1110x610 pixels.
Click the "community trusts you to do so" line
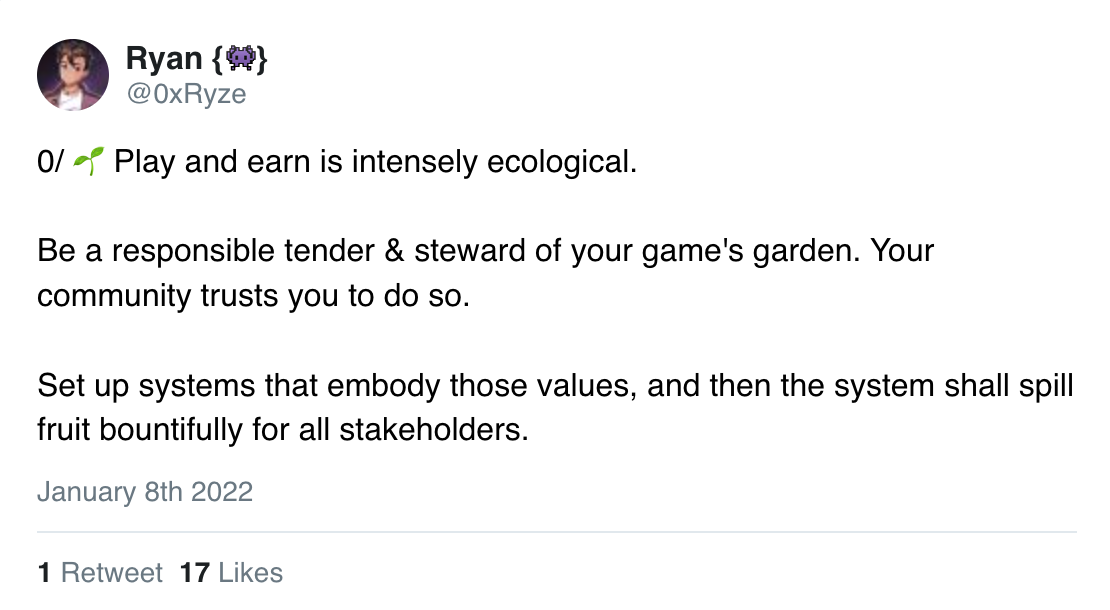(253, 296)
